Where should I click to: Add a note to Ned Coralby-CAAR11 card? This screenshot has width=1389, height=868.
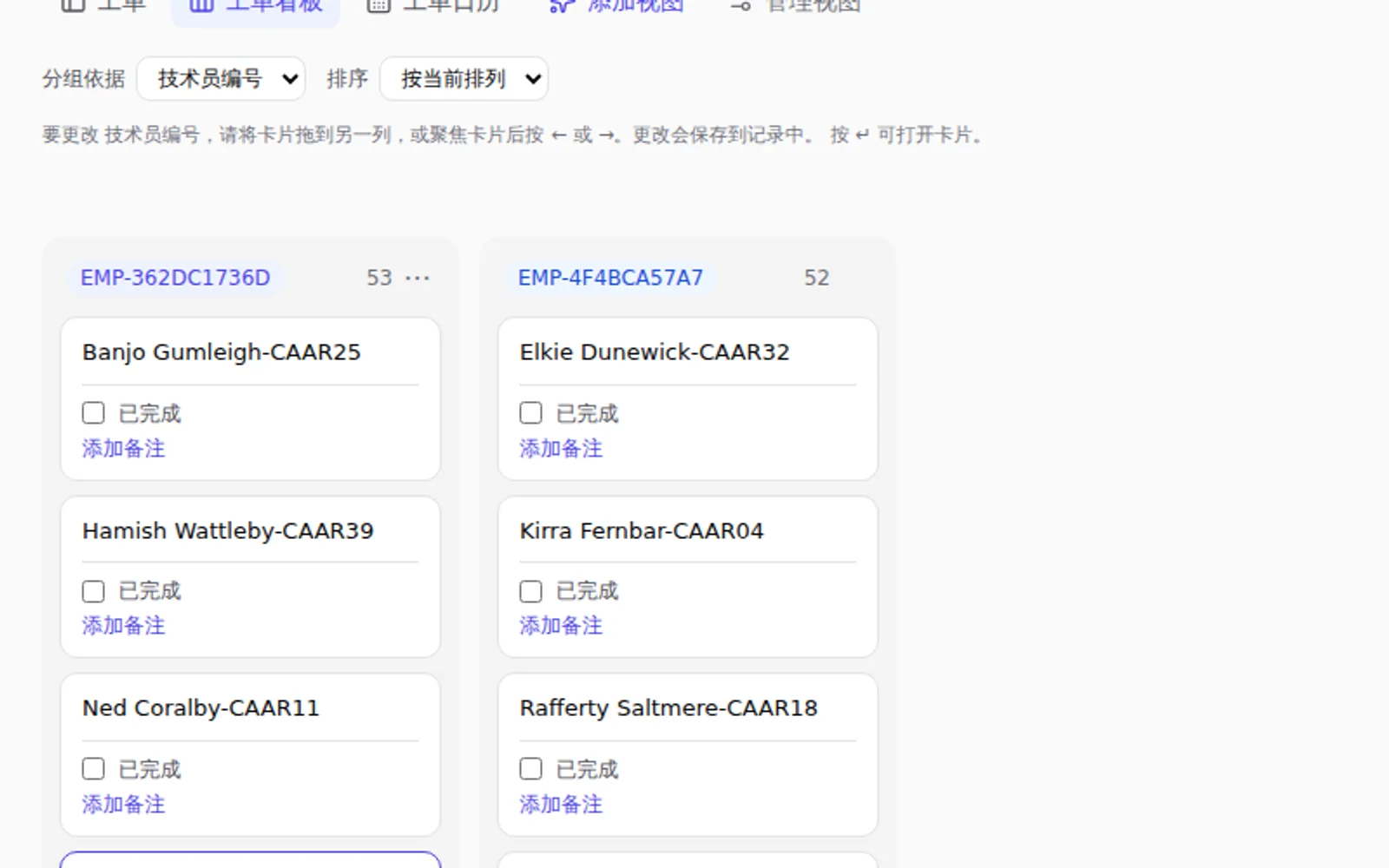click(123, 805)
